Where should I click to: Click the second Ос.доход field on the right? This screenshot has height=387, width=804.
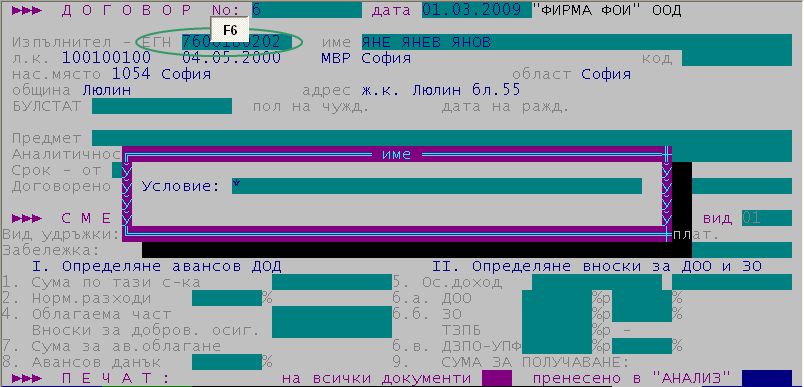click(x=732, y=282)
